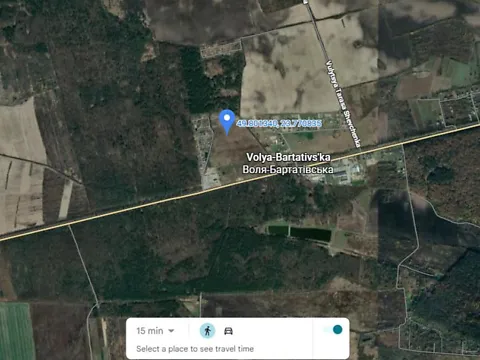Click the 'Select a place to see travel time' hint

(x=195, y=349)
